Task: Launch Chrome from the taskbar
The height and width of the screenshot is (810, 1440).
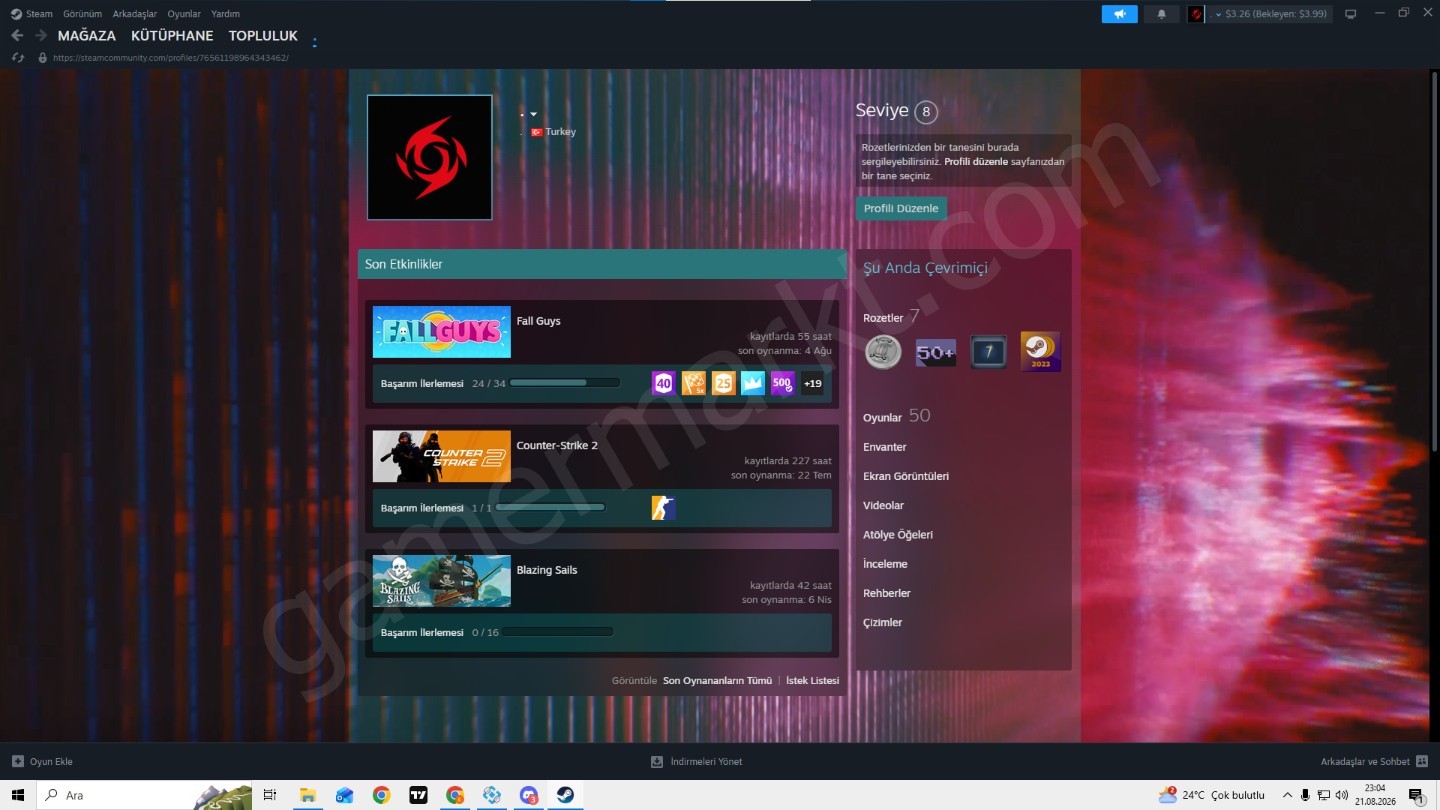Action: [381, 795]
